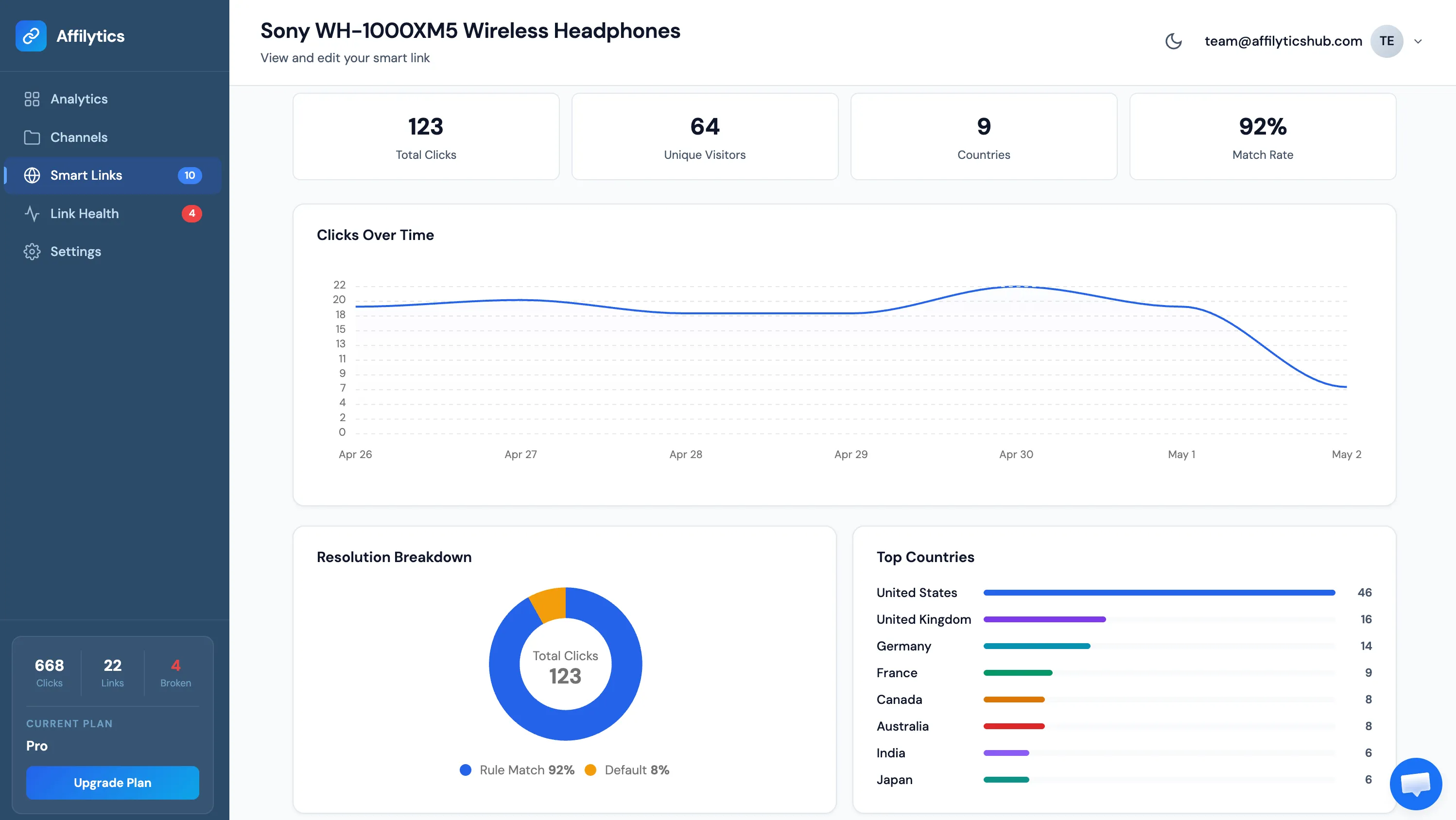
Task: Click the United Kingdom country label
Action: (923, 619)
